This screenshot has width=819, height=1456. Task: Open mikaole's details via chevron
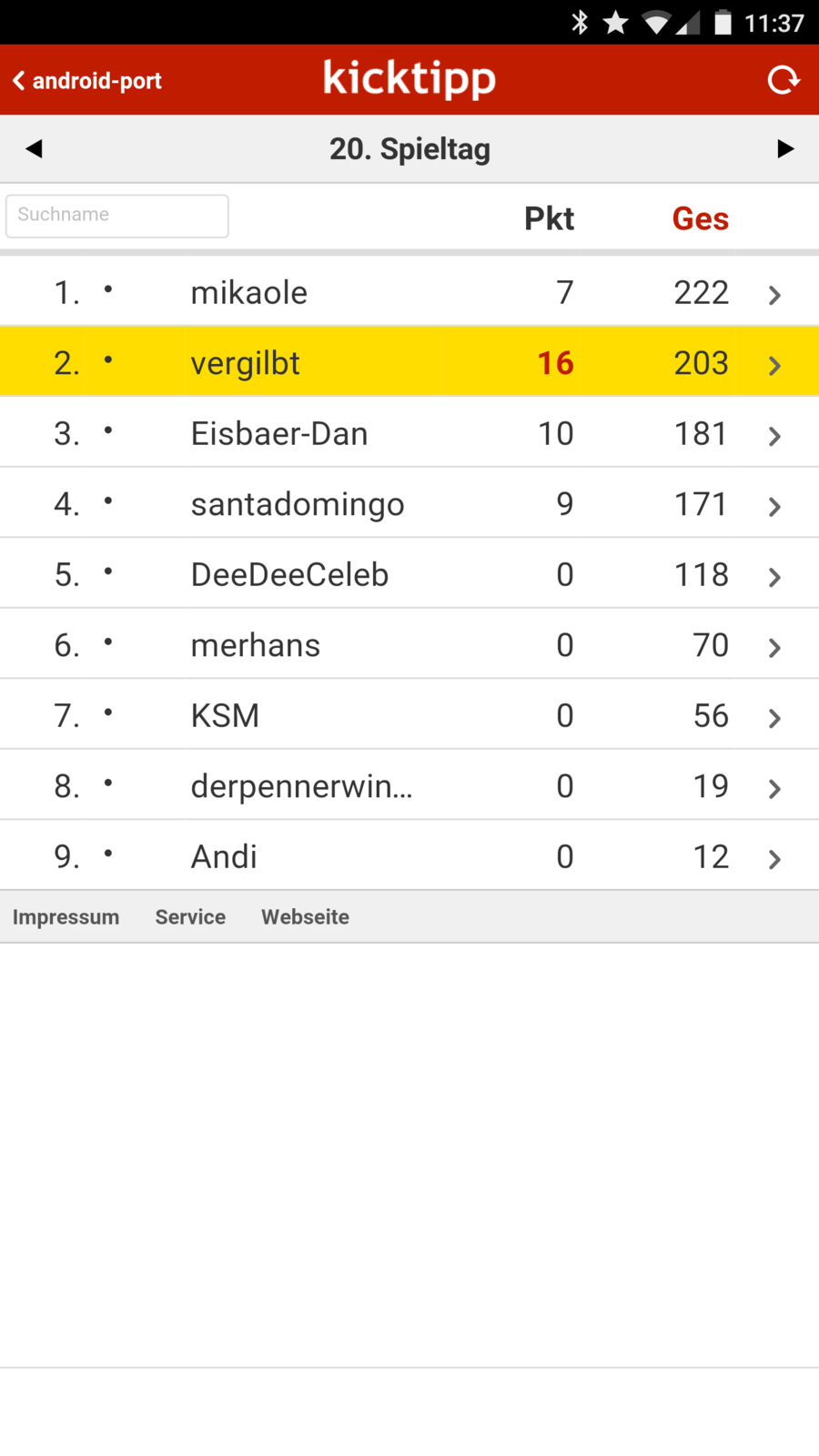point(774,294)
